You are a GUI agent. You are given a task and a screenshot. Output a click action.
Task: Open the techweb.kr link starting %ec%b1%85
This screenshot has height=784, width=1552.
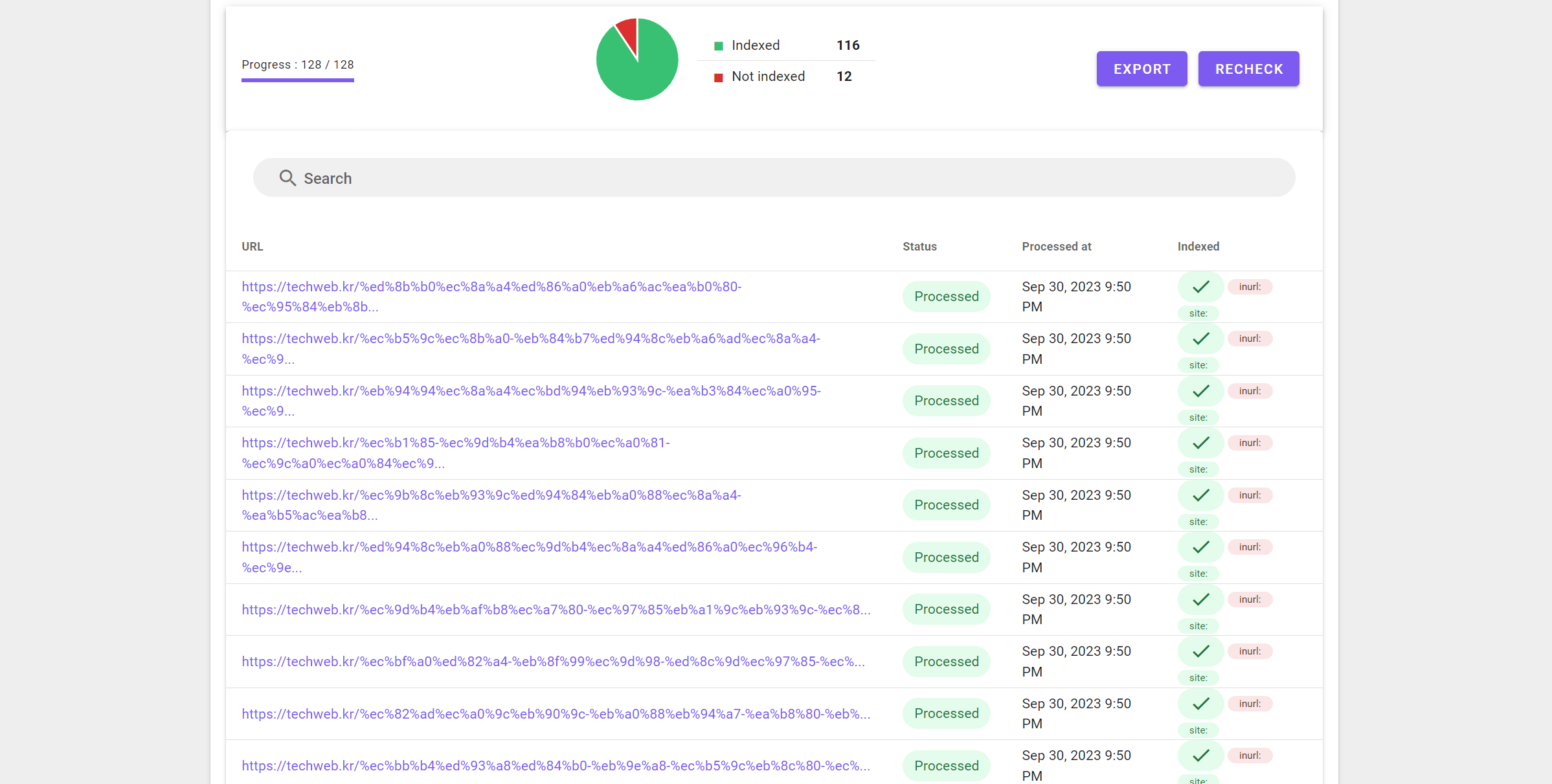point(456,453)
